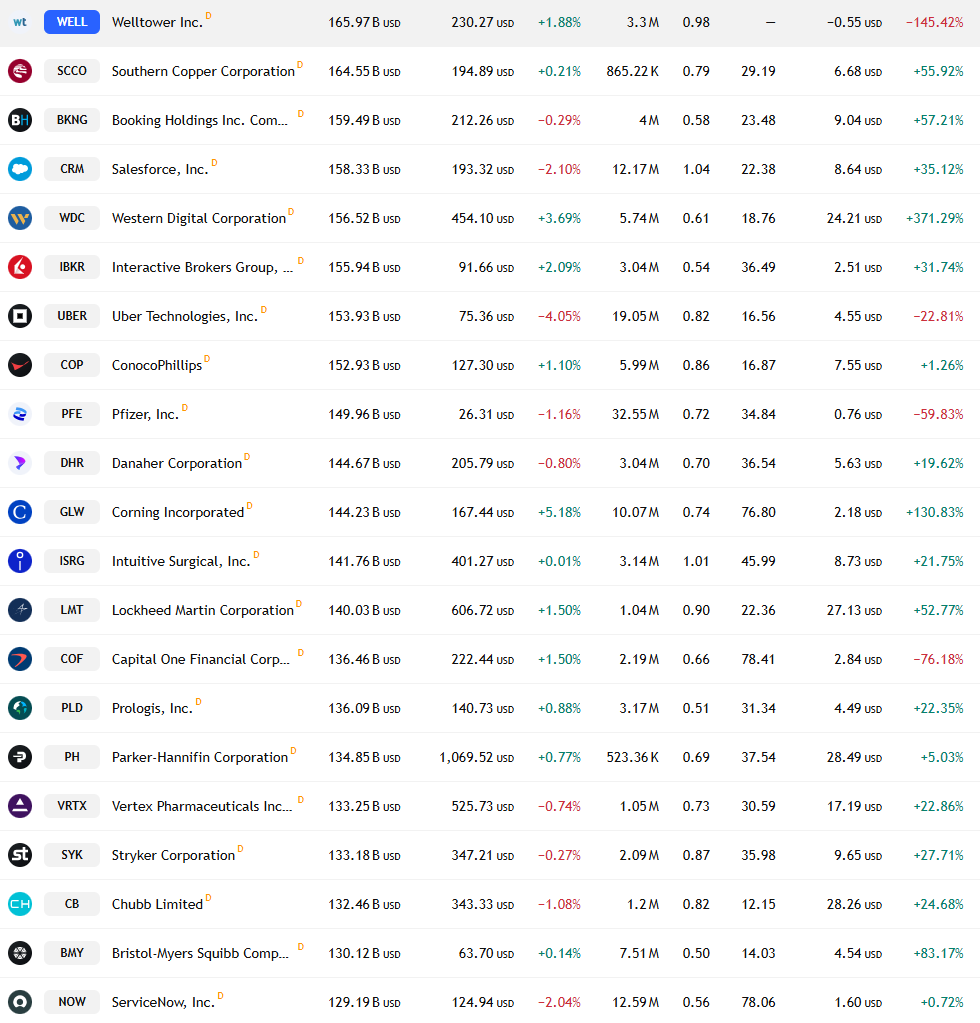
Task: Select the NOW ticker button
Action: click(72, 1002)
